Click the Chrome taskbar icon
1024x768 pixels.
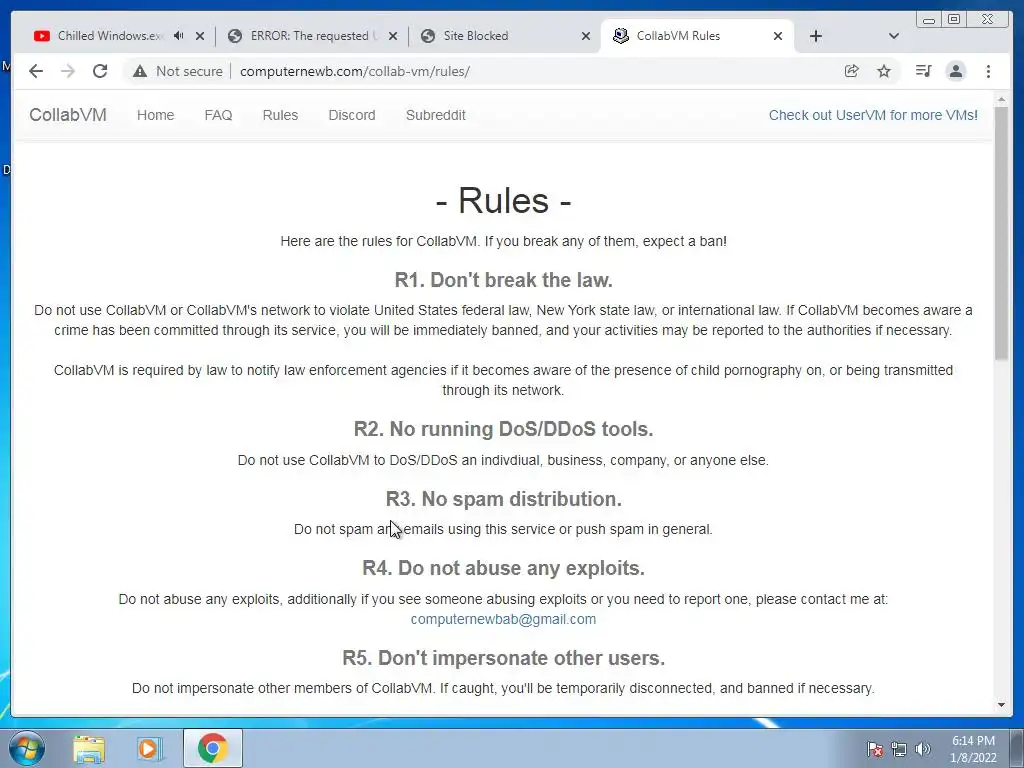212,748
